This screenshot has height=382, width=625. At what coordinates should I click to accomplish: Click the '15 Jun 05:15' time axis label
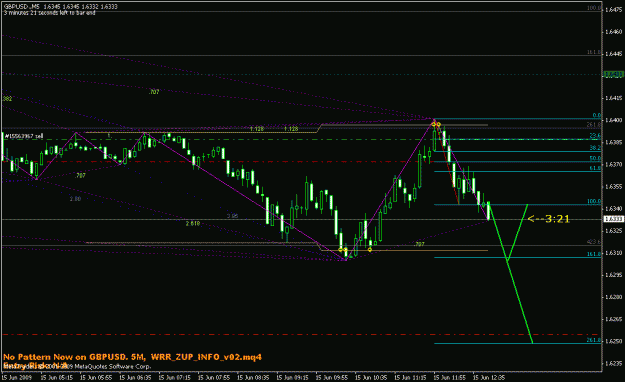[x=57, y=377]
